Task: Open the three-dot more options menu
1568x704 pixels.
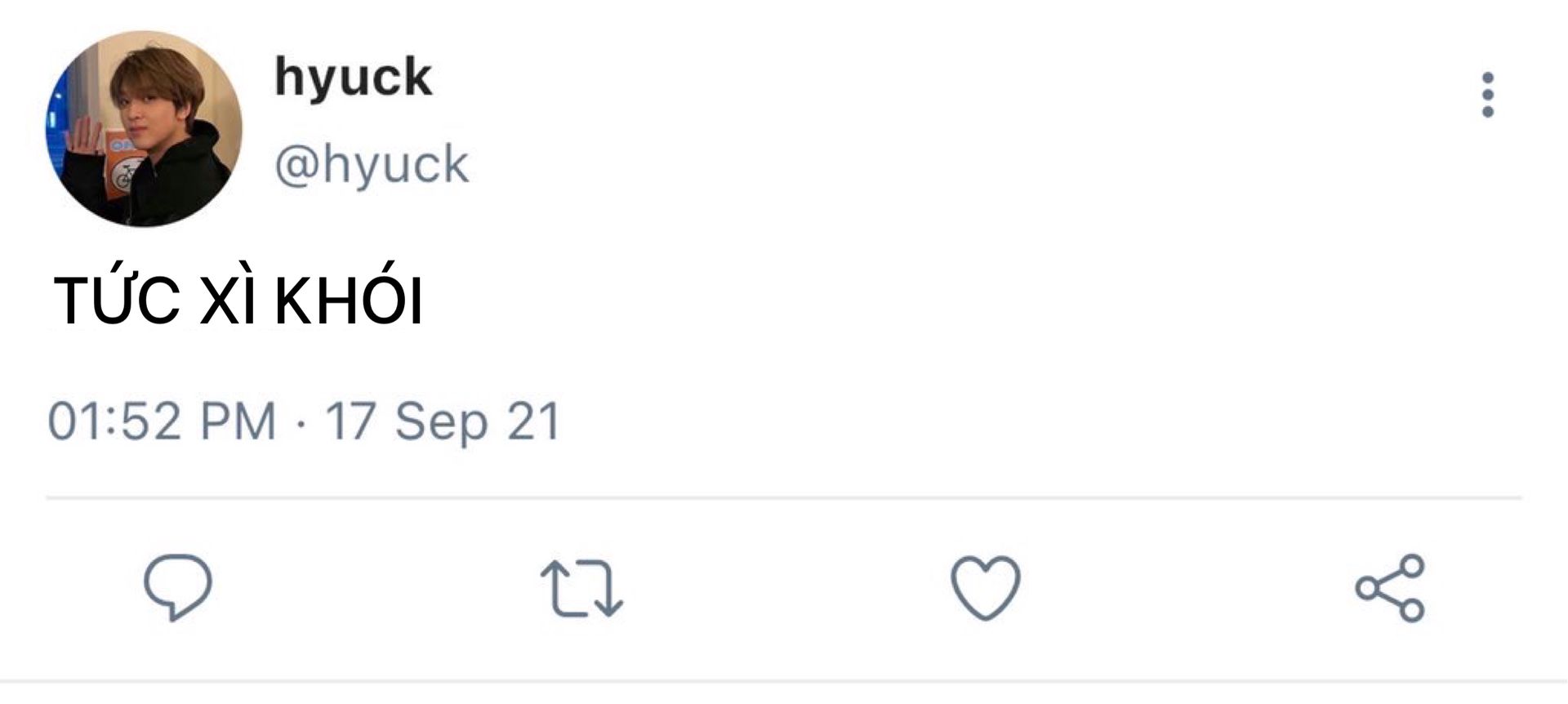Action: tap(1487, 95)
